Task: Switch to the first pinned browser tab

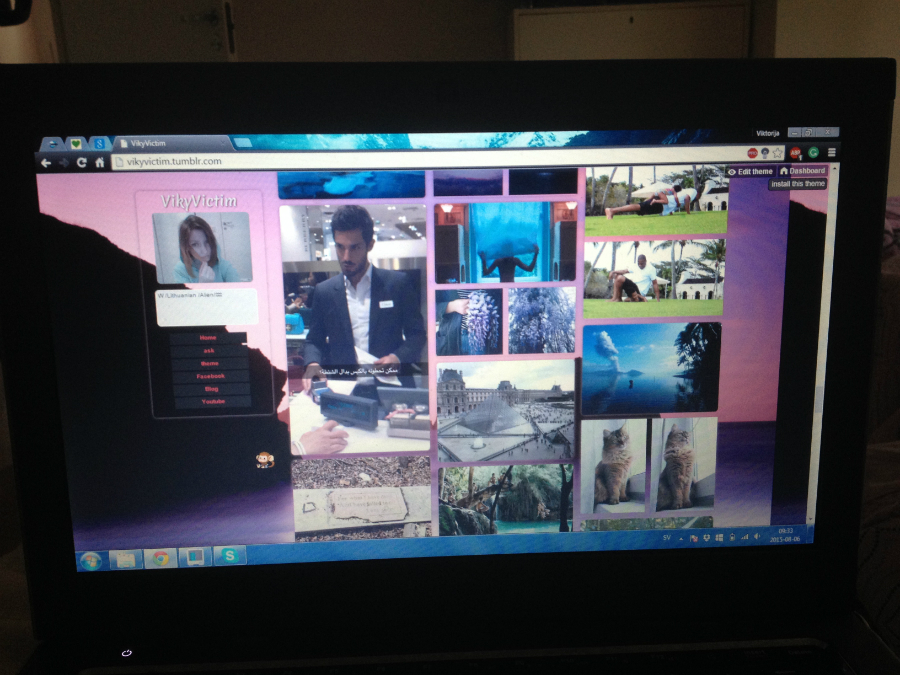Action: tap(53, 144)
